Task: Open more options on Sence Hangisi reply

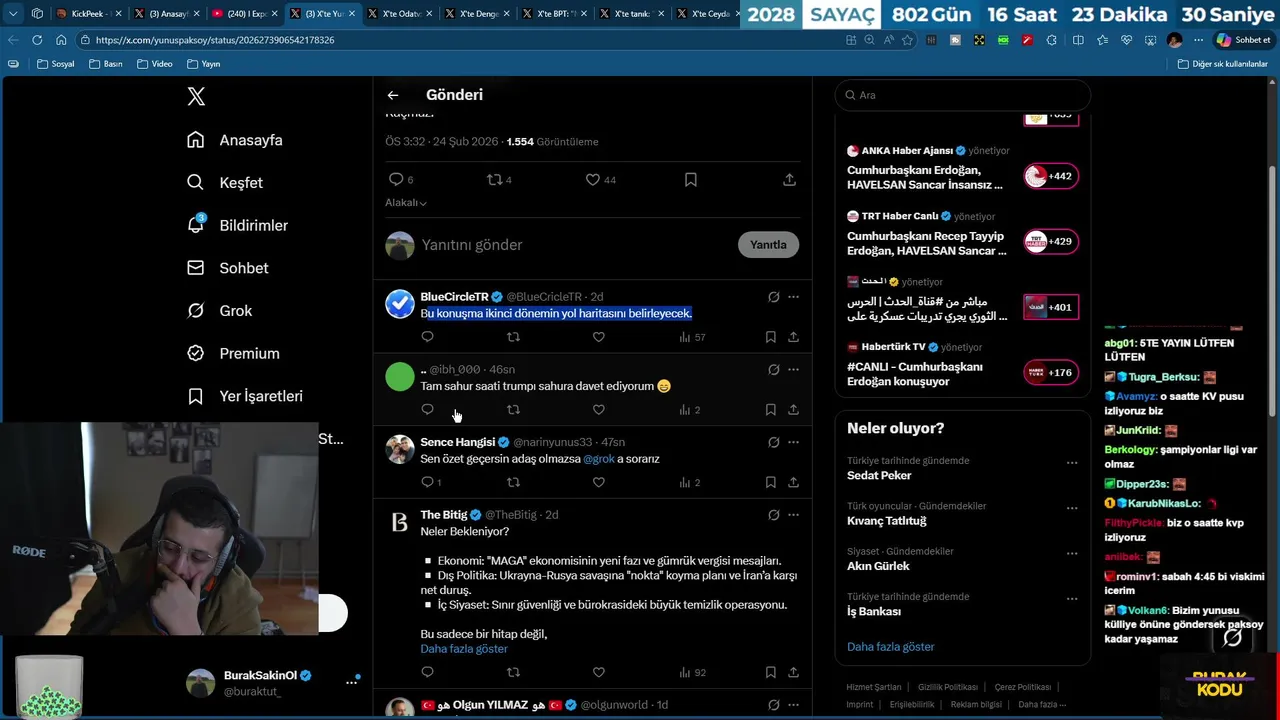Action: pos(793,442)
